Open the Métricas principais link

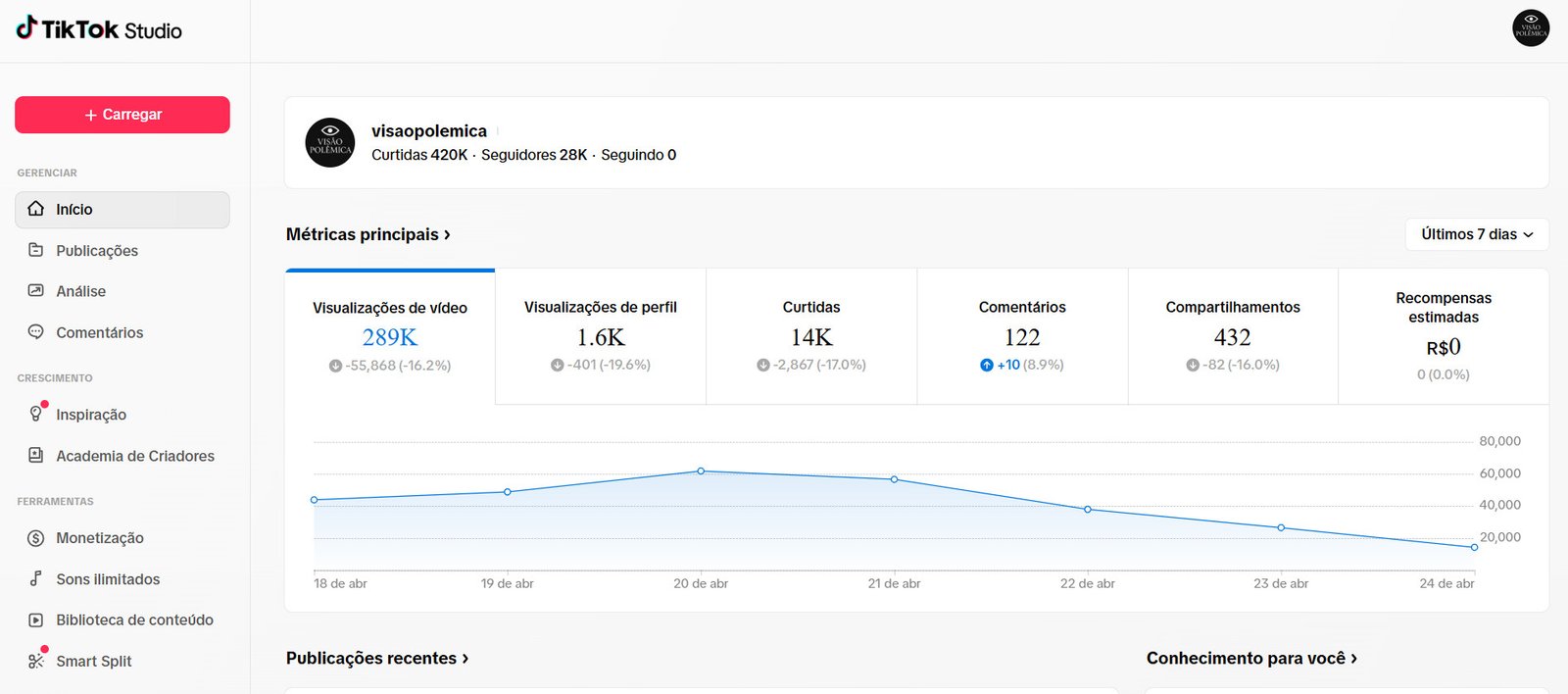coord(368,234)
